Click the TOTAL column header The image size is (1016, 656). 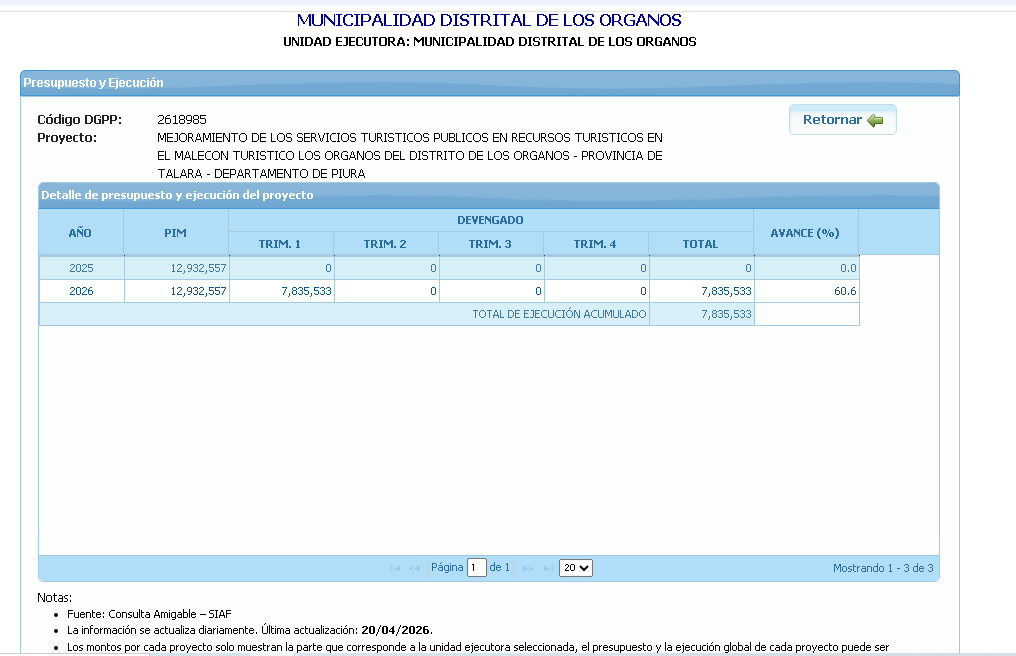700,244
